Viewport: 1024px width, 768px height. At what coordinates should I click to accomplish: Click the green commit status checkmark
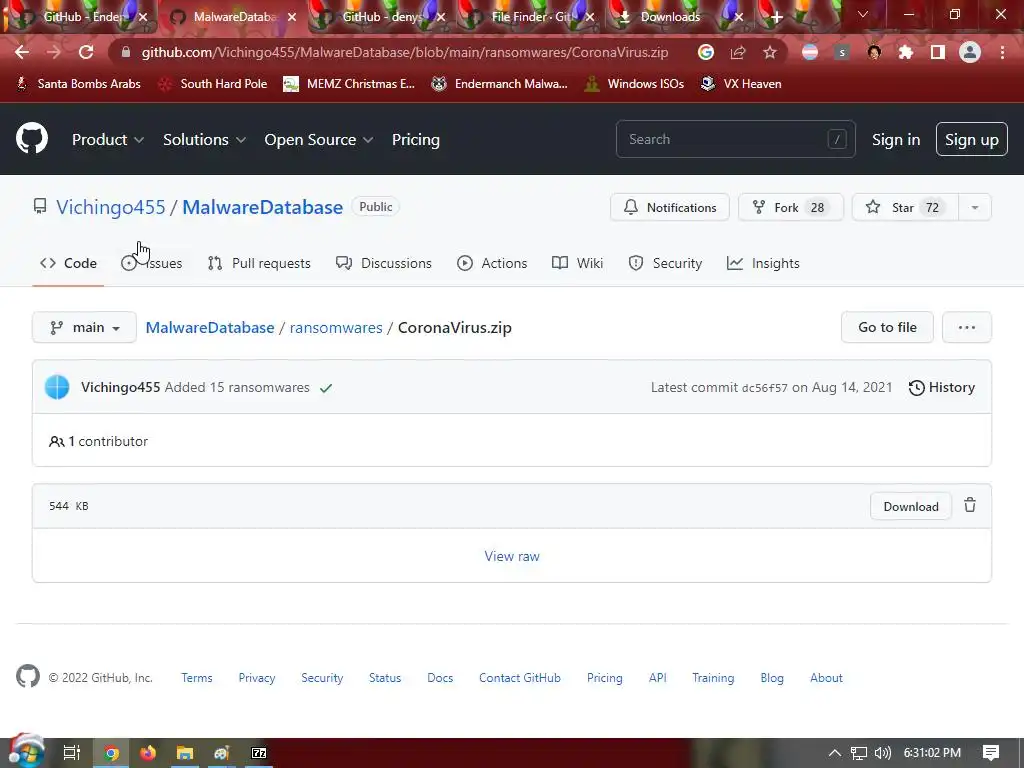pyautogui.click(x=326, y=388)
